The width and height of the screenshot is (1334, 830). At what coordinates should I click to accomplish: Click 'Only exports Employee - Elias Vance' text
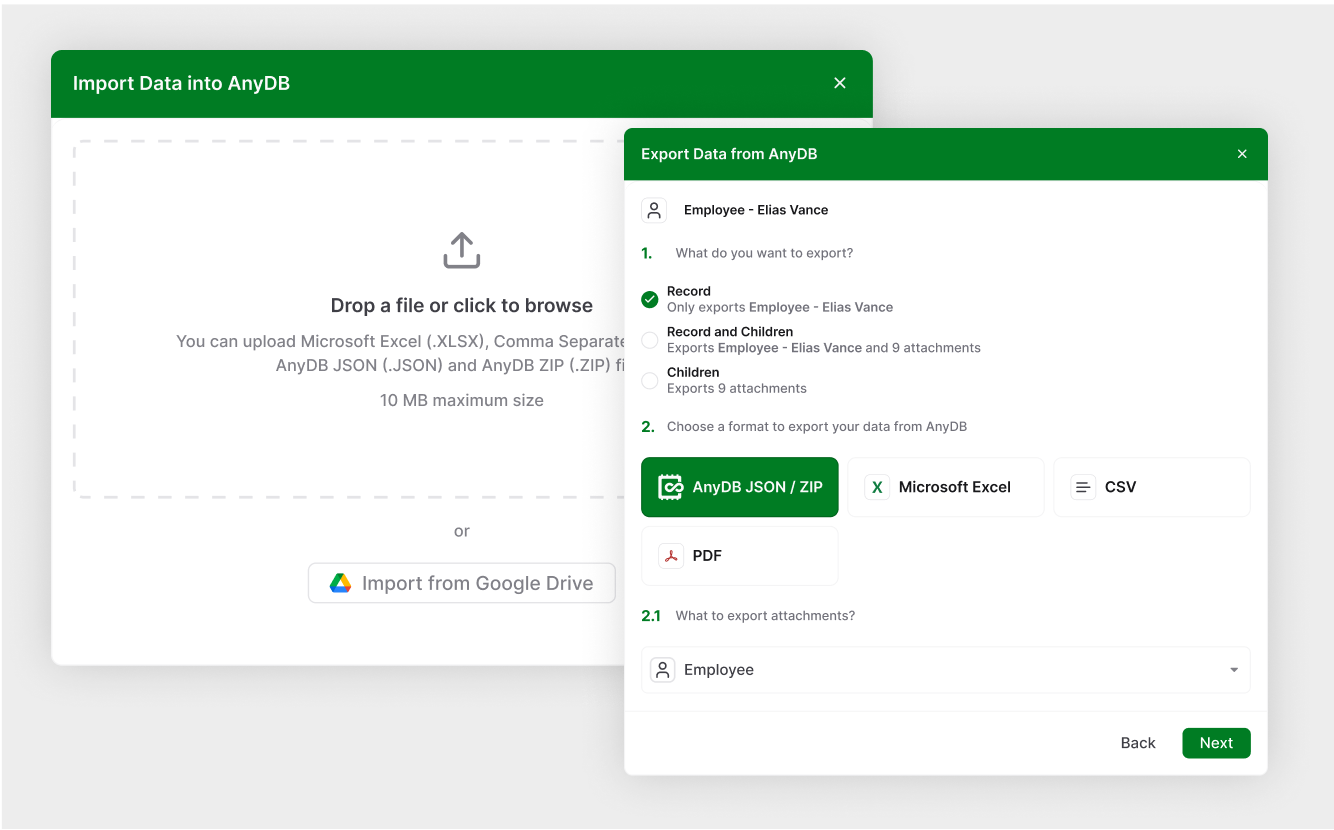coord(780,307)
